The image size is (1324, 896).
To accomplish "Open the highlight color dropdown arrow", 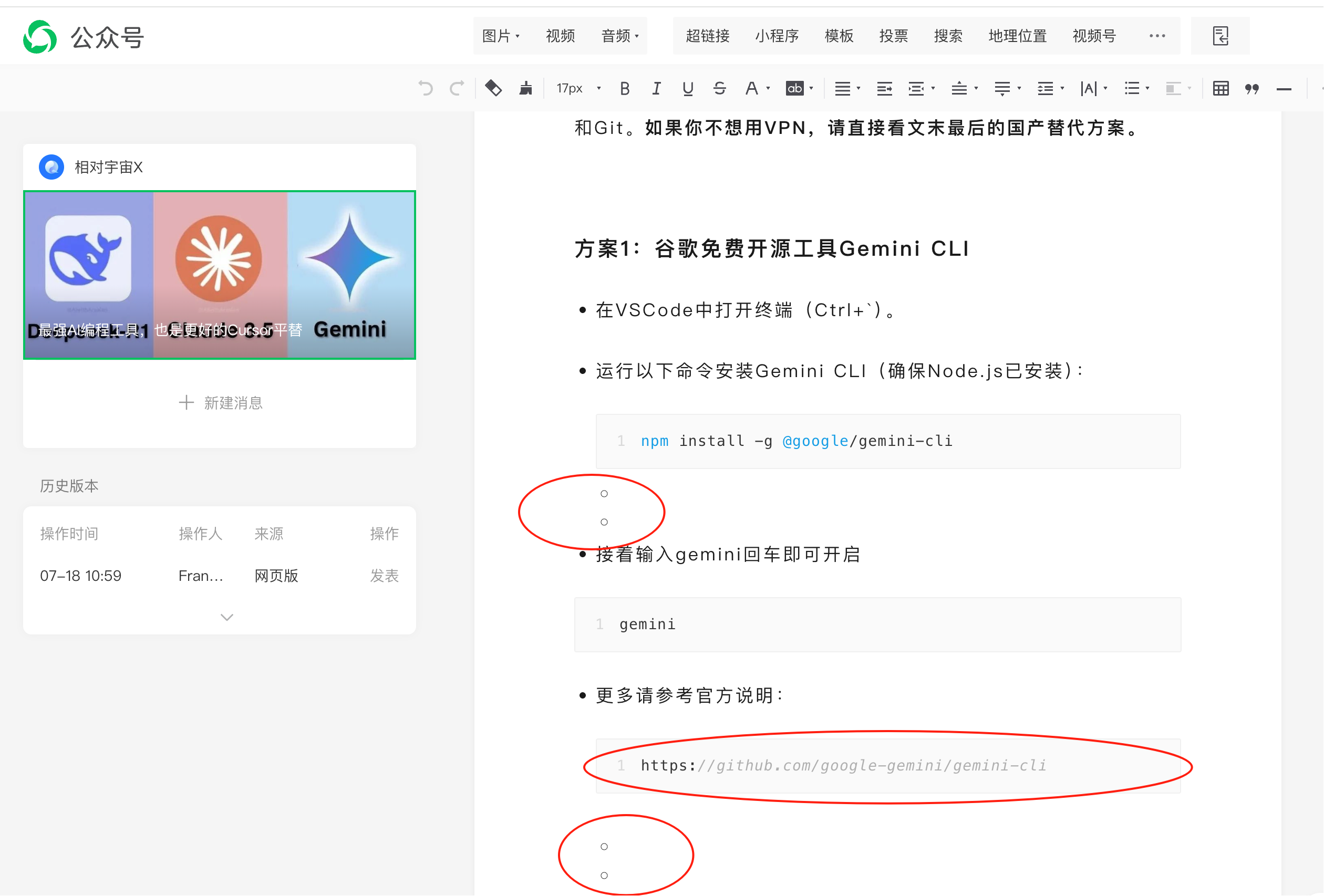I will [x=811, y=88].
